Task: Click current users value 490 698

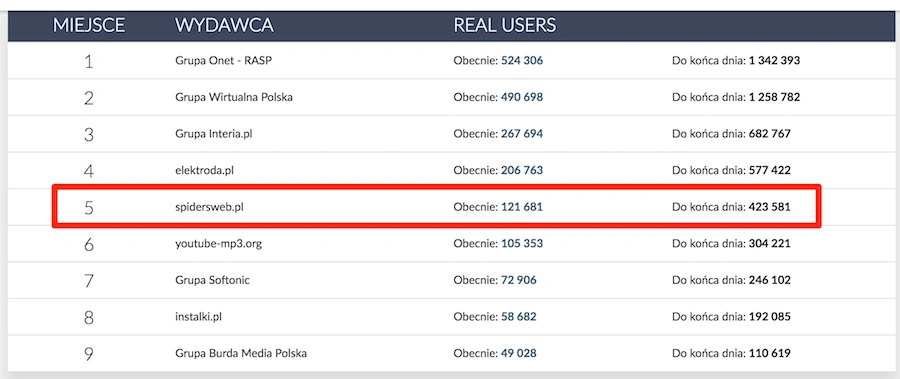Action: pyautogui.click(x=522, y=98)
